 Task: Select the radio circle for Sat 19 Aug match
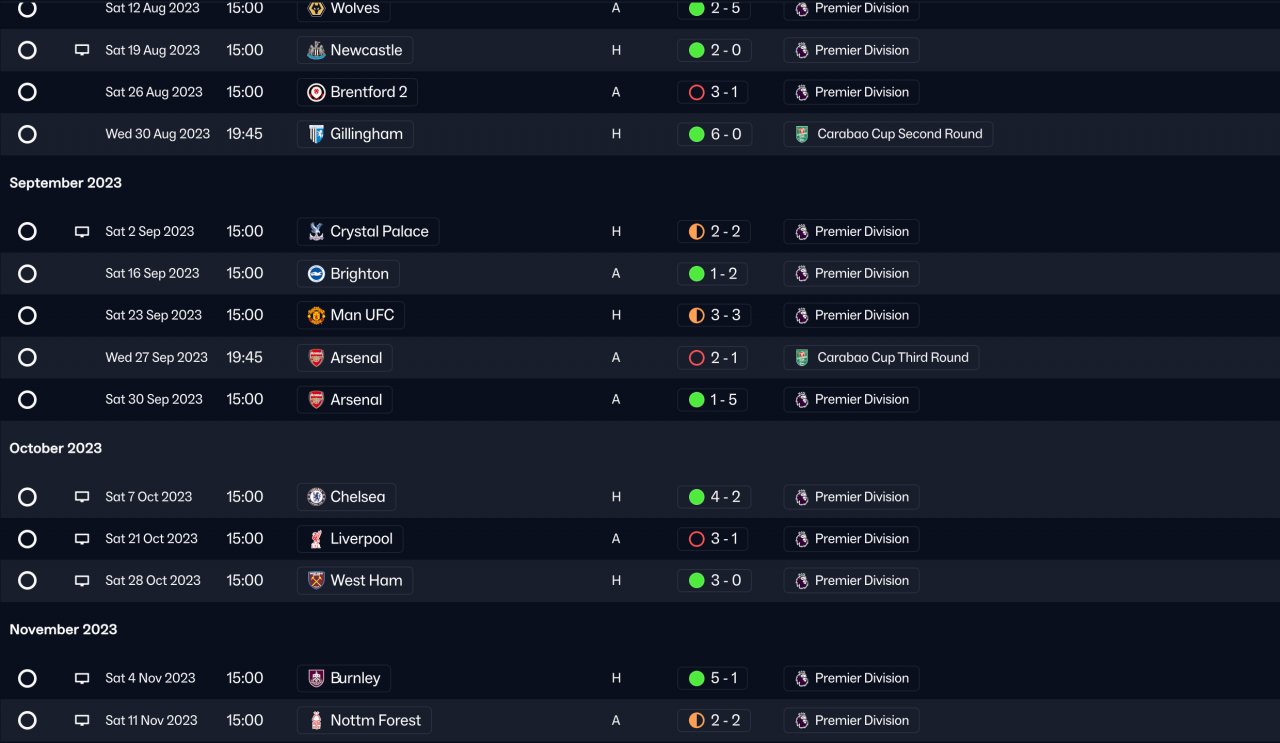click(x=27, y=50)
